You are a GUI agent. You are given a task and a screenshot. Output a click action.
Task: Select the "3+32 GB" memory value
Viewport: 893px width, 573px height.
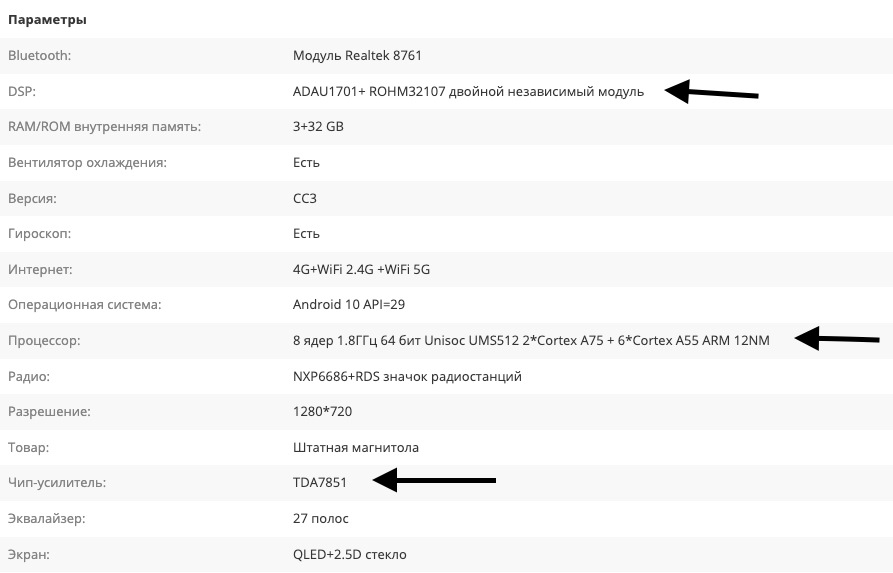318,127
